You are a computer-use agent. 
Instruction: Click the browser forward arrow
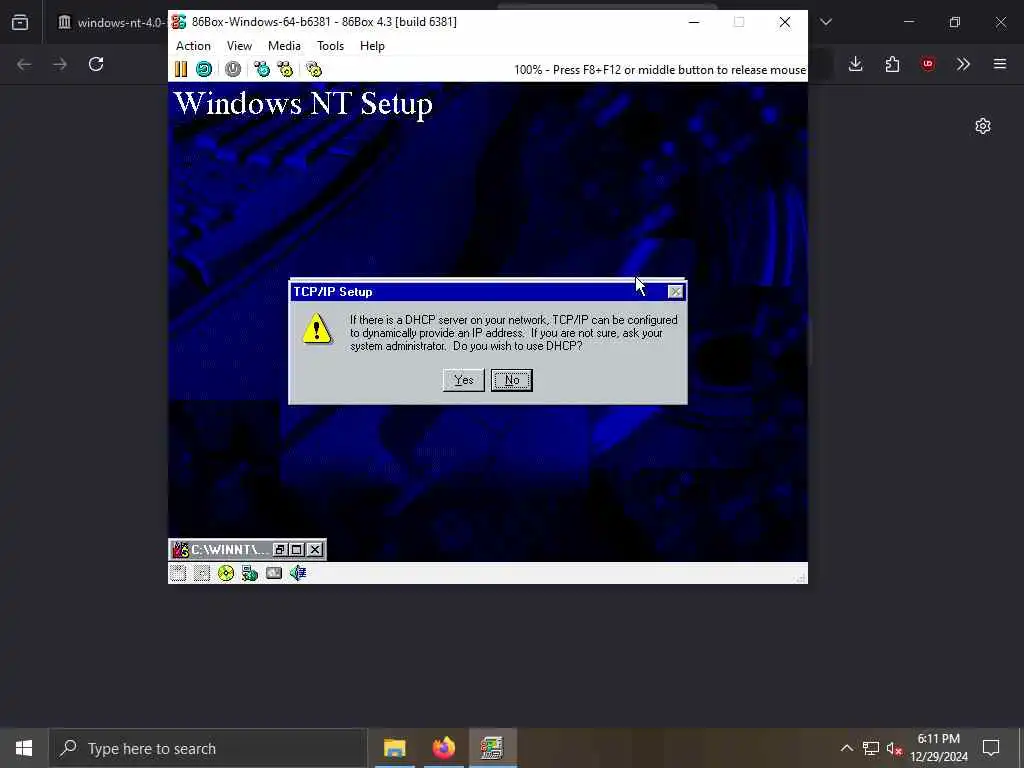pos(60,64)
